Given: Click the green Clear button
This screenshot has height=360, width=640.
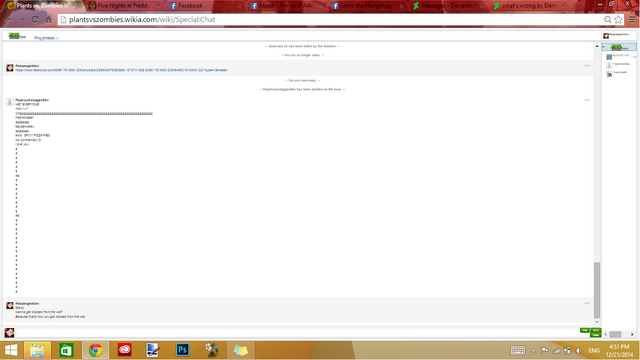Looking at the screenshot, I should pyautogui.click(x=596, y=335).
